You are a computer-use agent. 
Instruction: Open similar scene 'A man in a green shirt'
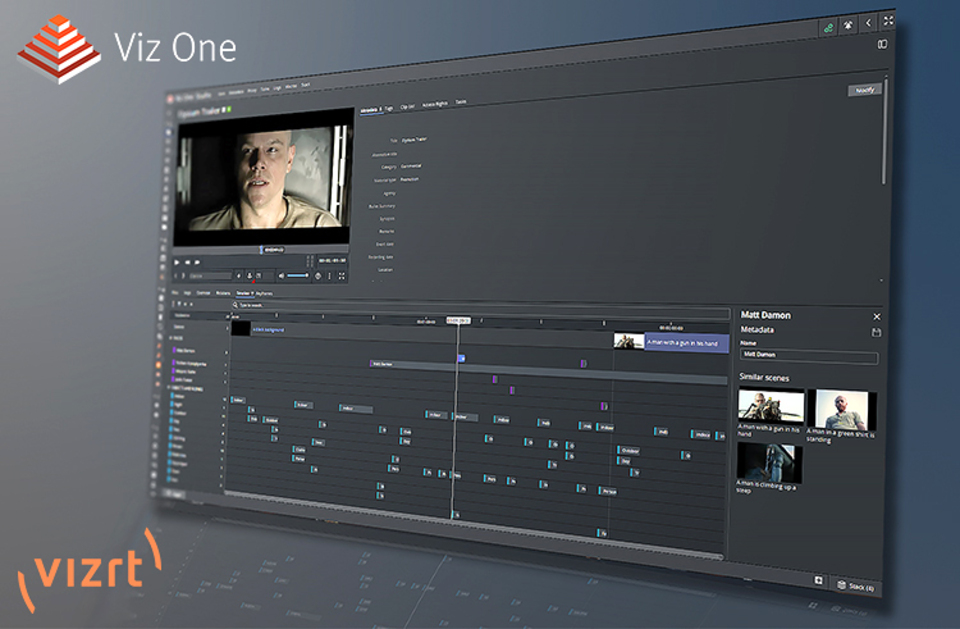(841, 410)
